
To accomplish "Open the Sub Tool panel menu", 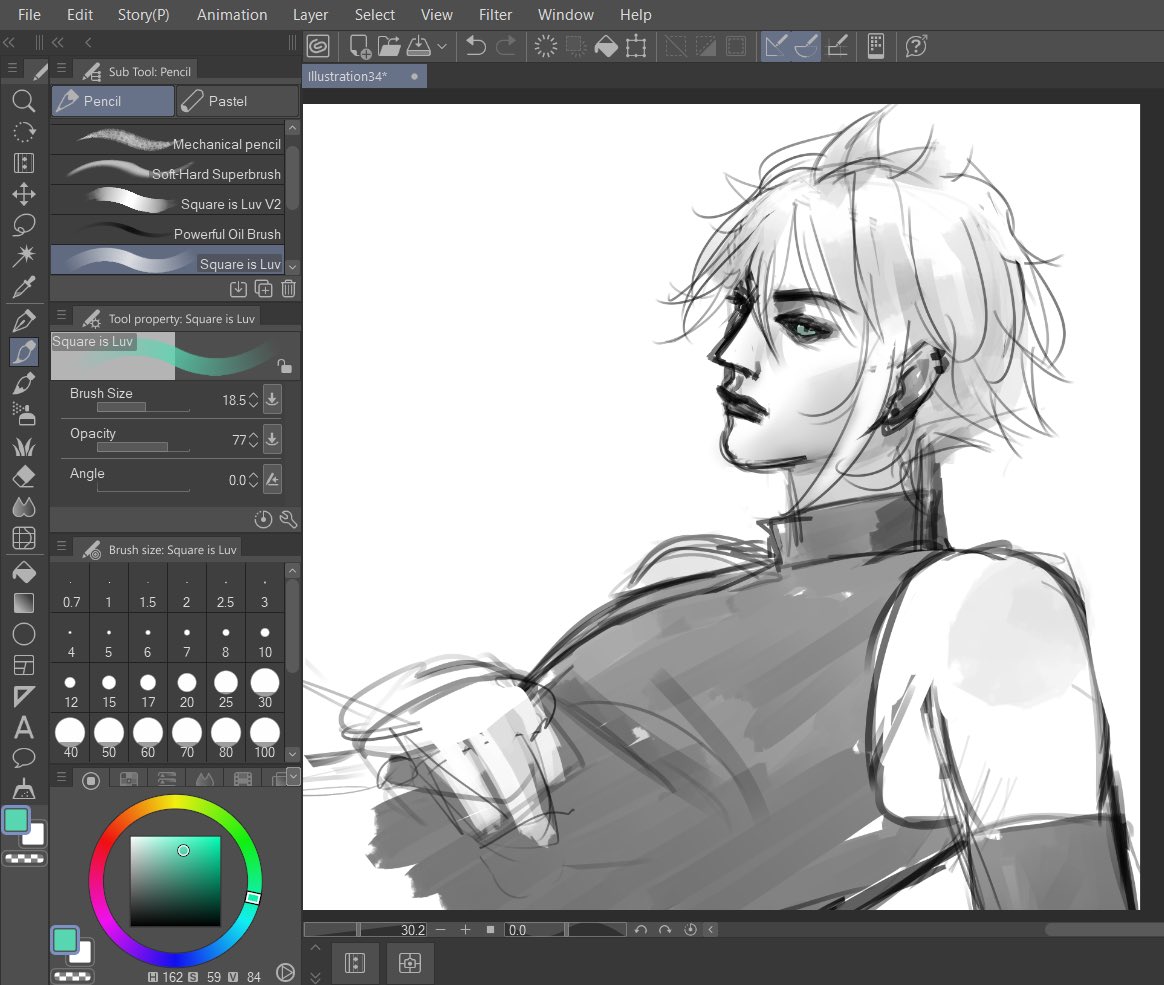I will tap(62, 68).
